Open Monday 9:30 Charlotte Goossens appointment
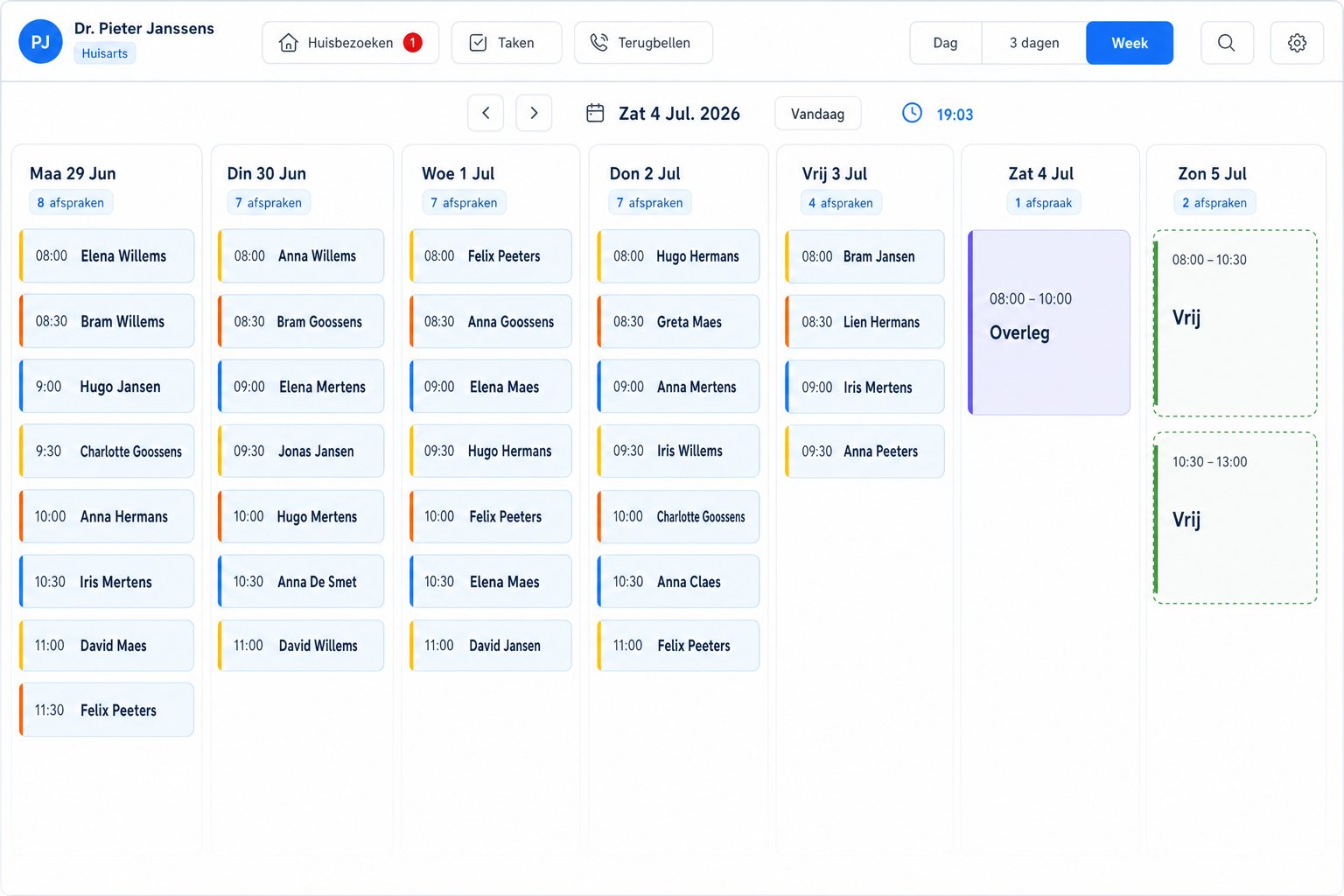The width and height of the screenshot is (1344, 896). click(x=107, y=451)
